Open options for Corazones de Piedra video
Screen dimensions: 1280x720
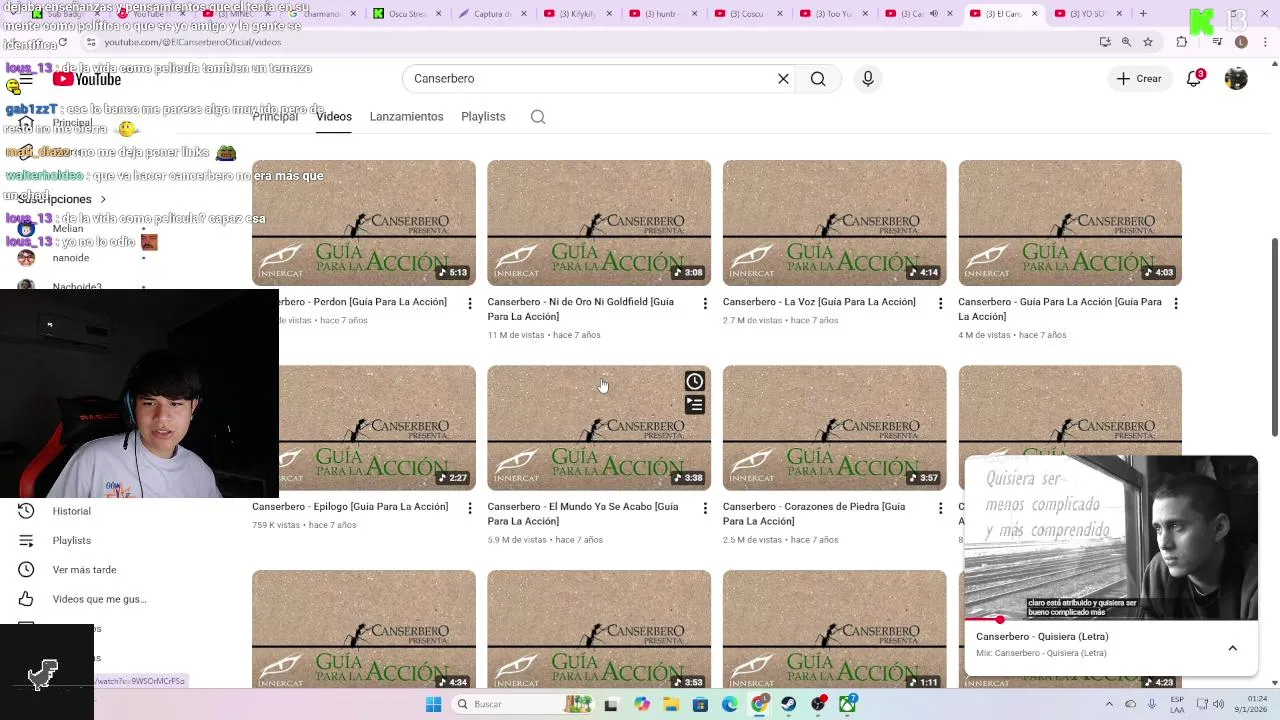click(940, 508)
